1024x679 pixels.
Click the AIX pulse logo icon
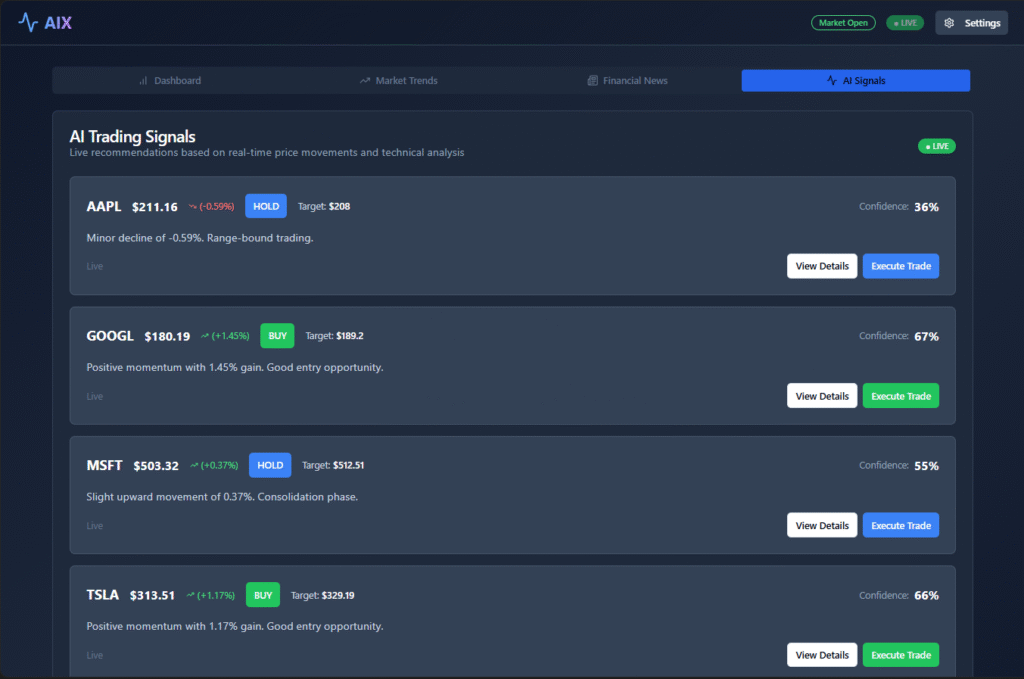[28, 22]
